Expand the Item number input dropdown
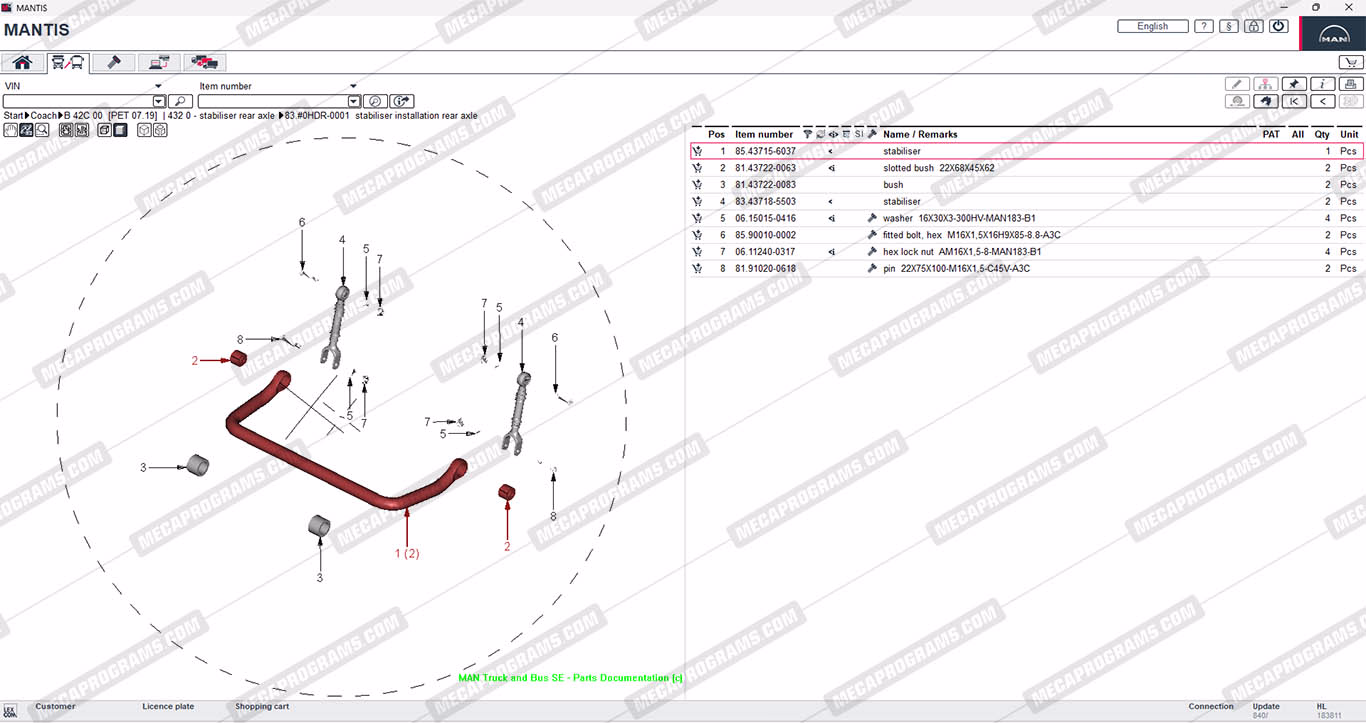Screen dimensions: 1366x723 click(x=353, y=101)
